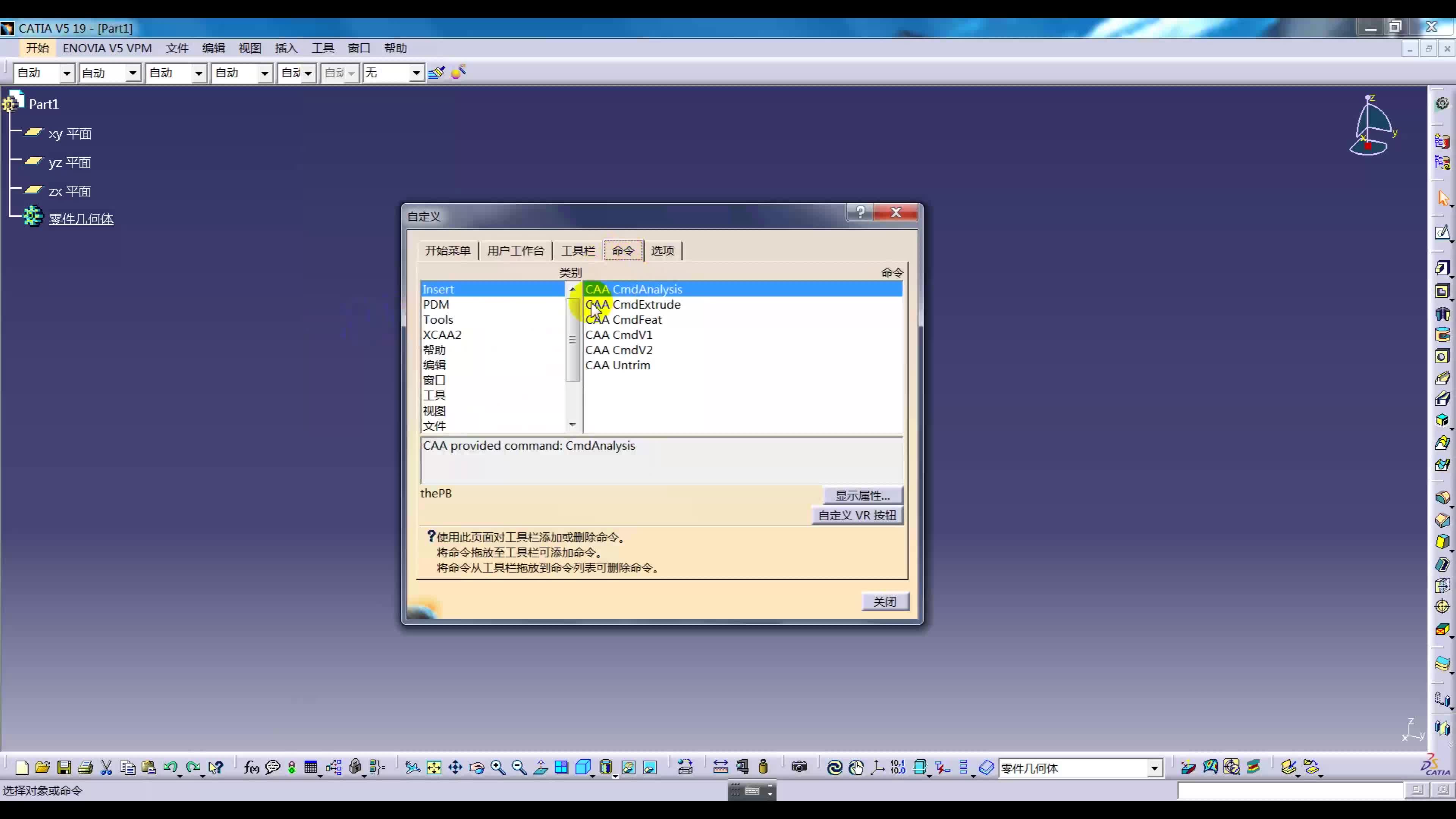Open the 零件几何体 combo box dropdown
Image resolution: width=1456 pixels, height=819 pixels.
[1154, 768]
